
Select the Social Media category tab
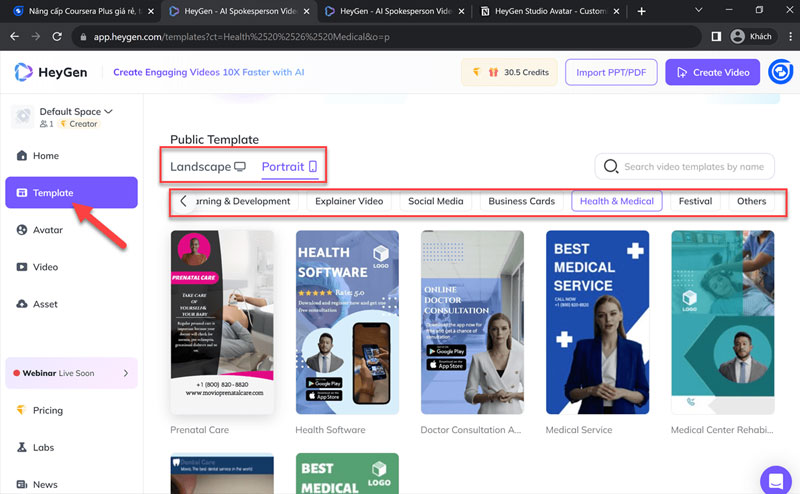pos(435,201)
